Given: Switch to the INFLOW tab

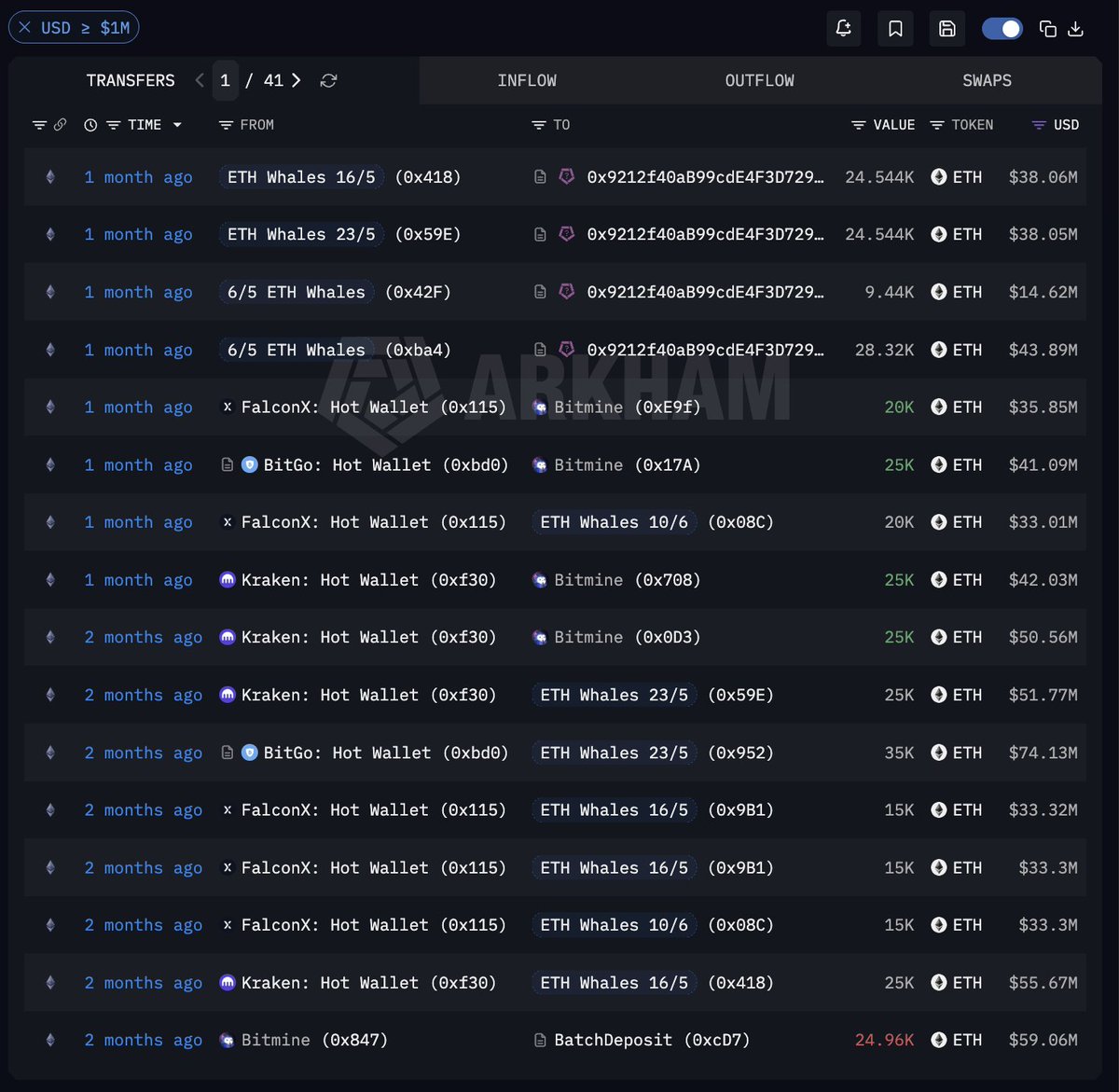Looking at the screenshot, I should [x=527, y=80].
